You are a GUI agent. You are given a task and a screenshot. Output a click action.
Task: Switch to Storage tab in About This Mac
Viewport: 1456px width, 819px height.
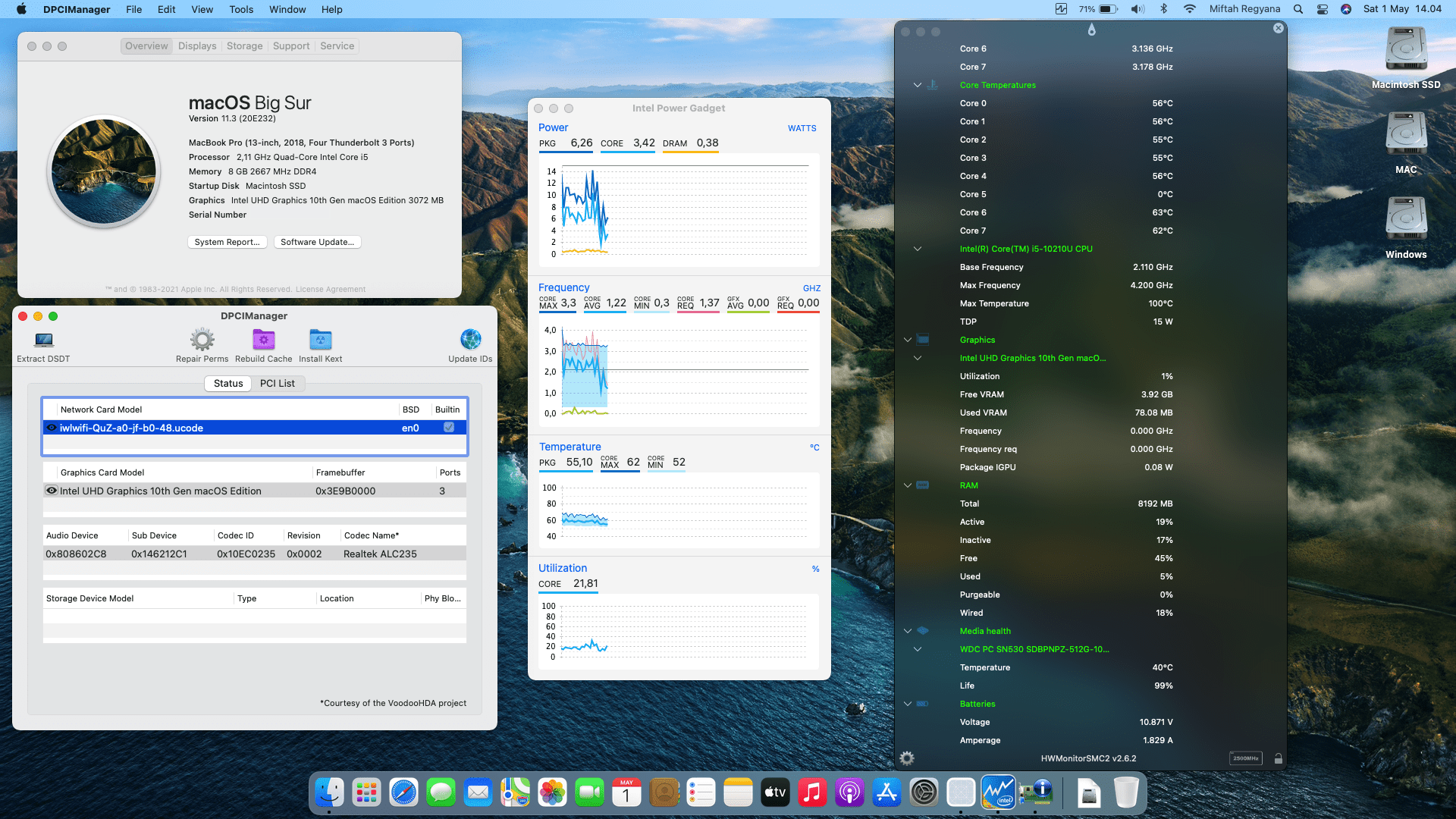(244, 46)
